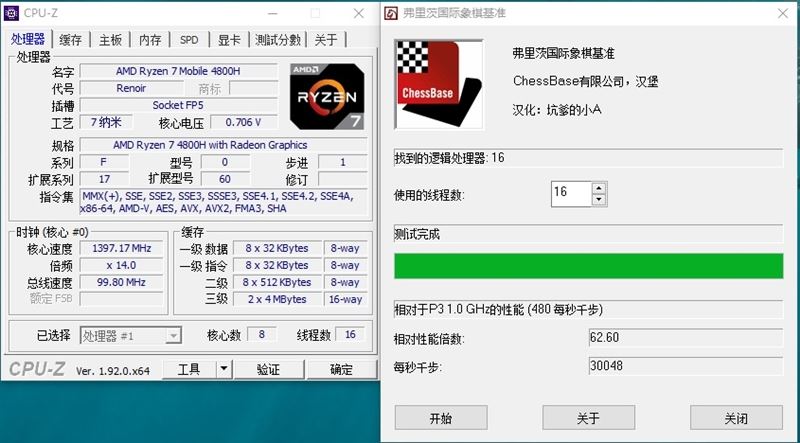Click the extended family value 17
The width and height of the screenshot is (800, 443).
click(x=105, y=179)
